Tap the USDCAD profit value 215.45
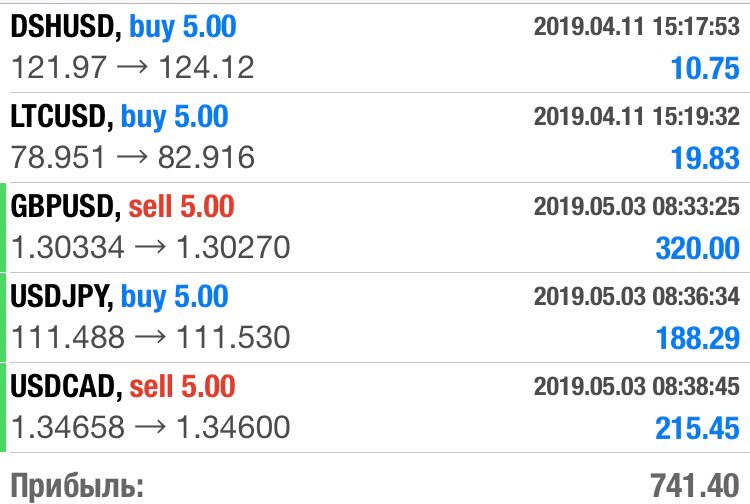Screen dimensions: 750x504 [697, 428]
